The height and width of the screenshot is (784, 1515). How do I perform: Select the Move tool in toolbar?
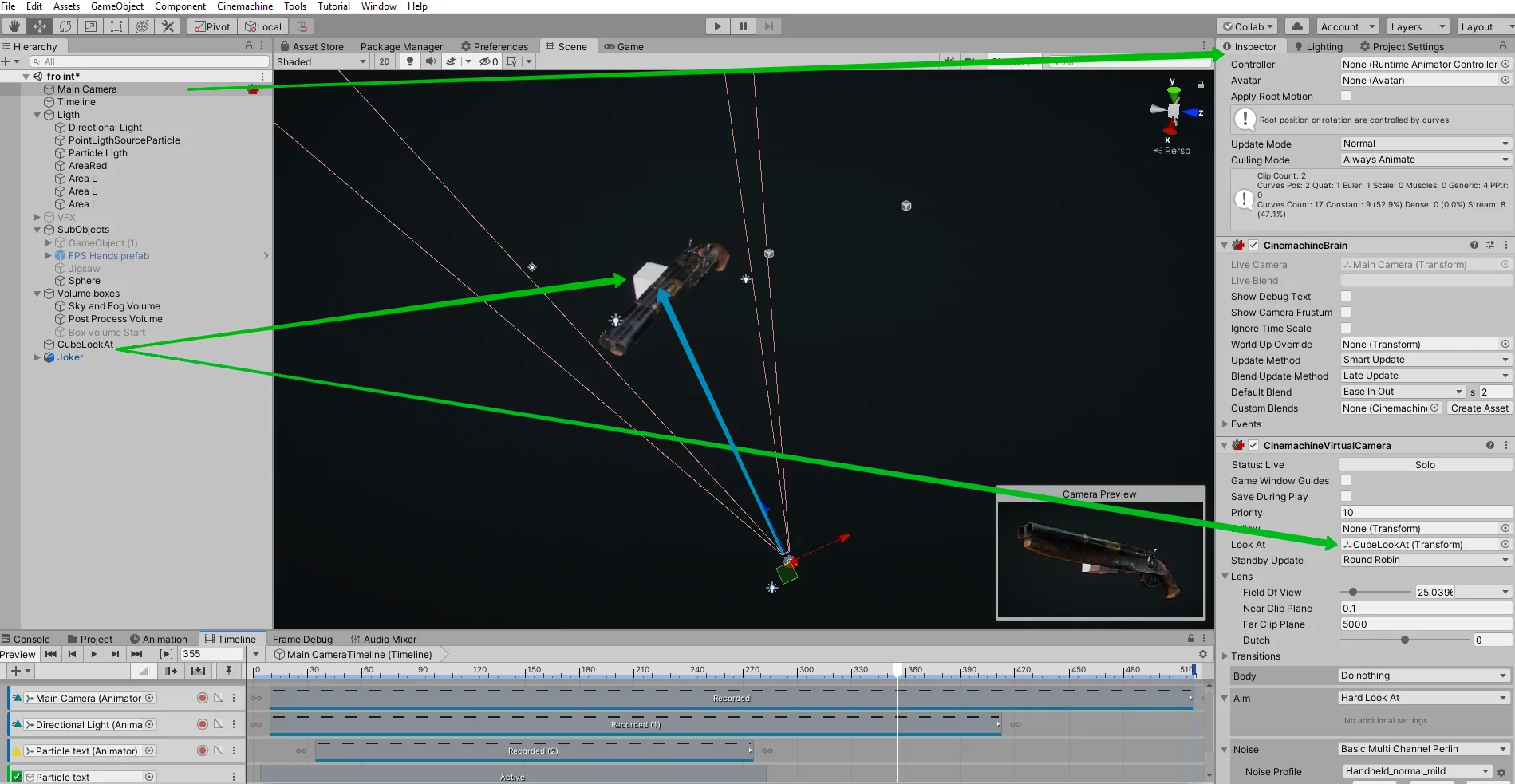(39, 26)
